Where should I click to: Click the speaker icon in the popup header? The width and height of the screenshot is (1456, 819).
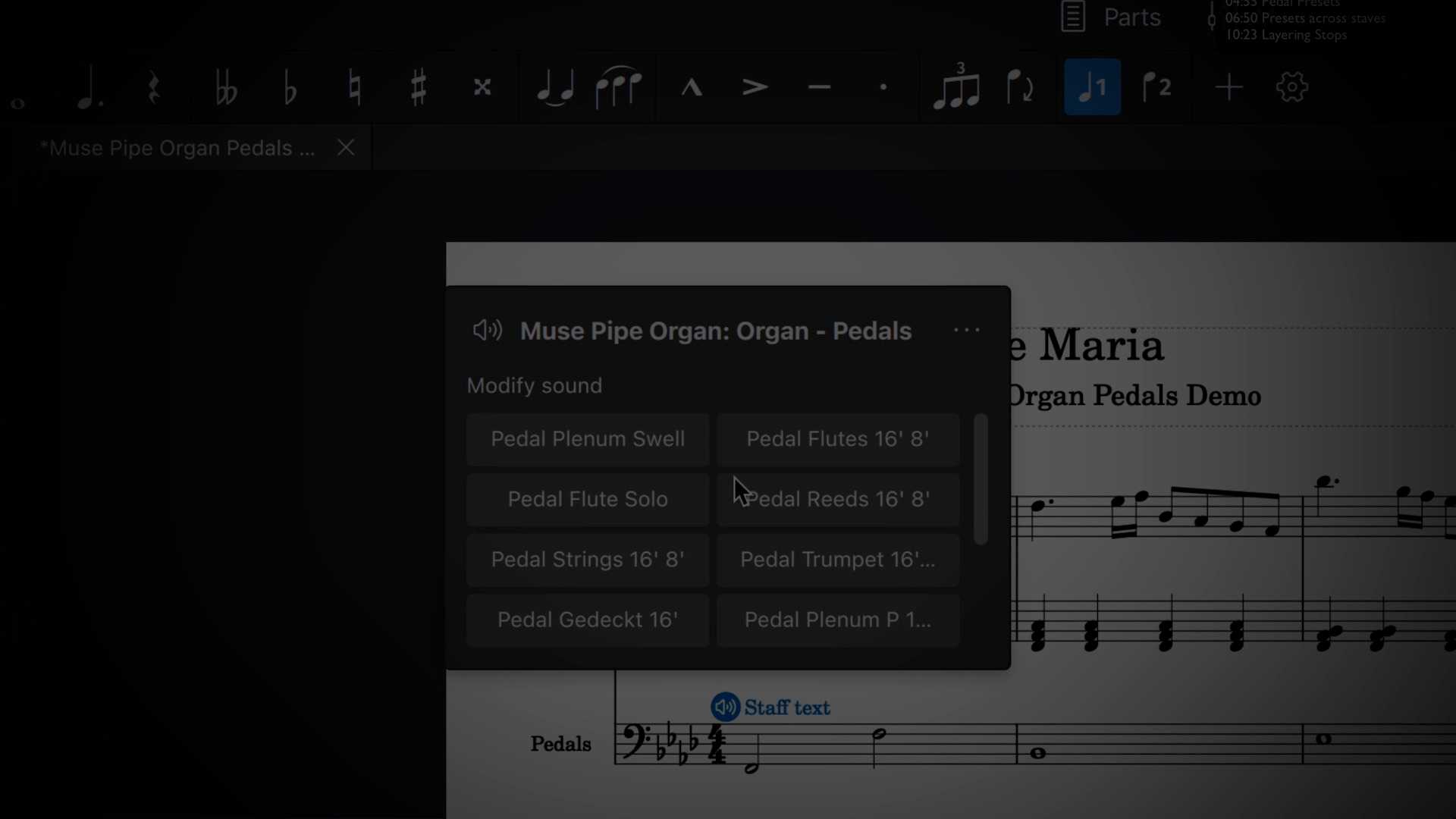487,330
